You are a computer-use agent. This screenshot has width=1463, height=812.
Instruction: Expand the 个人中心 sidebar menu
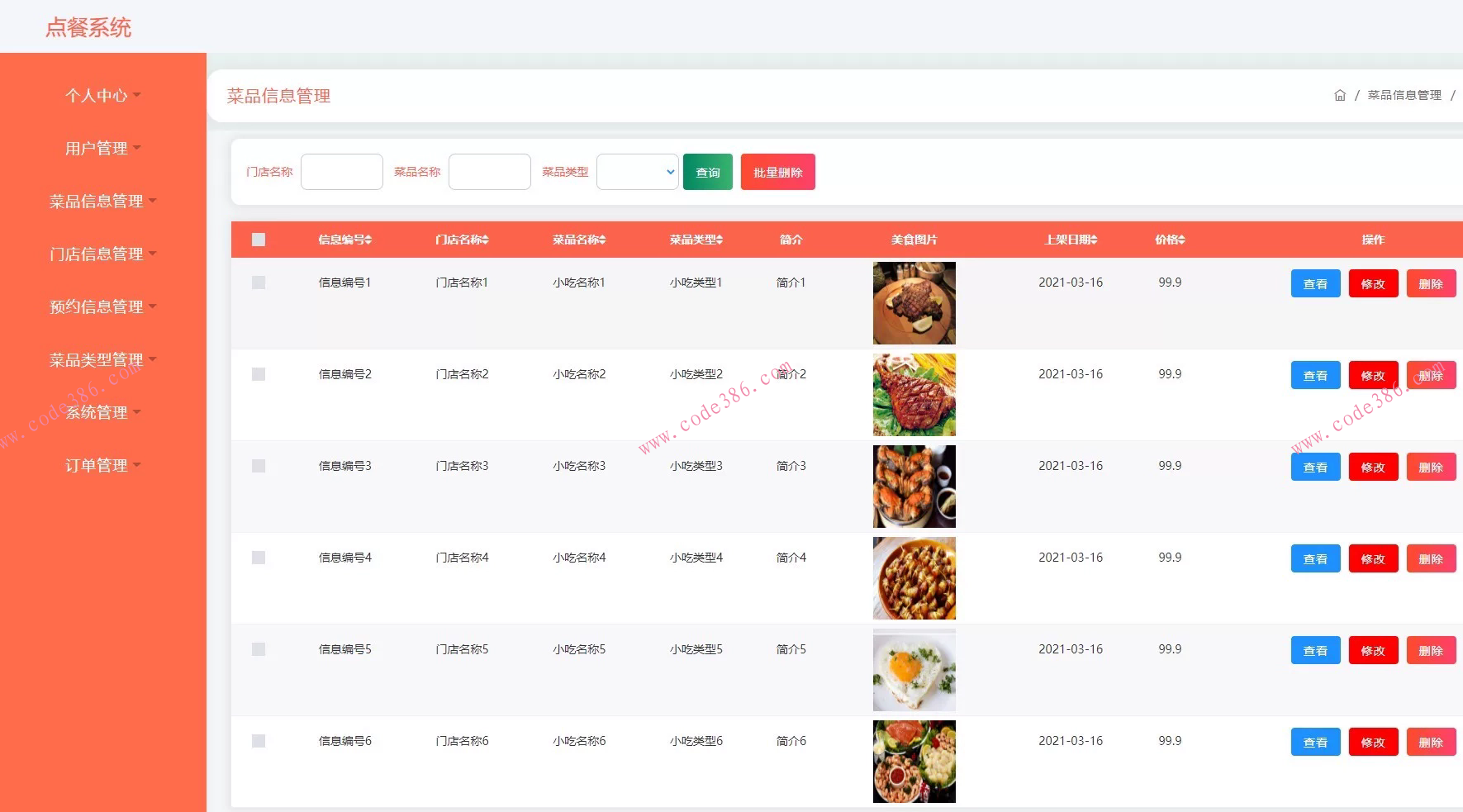click(x=102, y=95)
